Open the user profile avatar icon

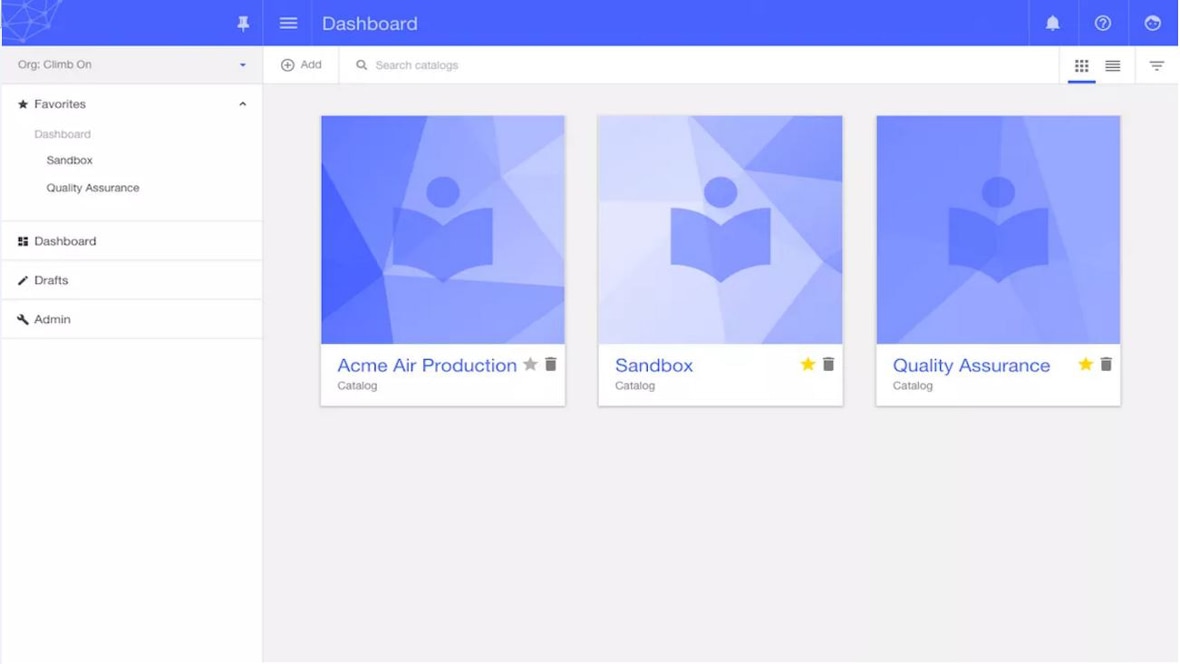(1153, 23)
